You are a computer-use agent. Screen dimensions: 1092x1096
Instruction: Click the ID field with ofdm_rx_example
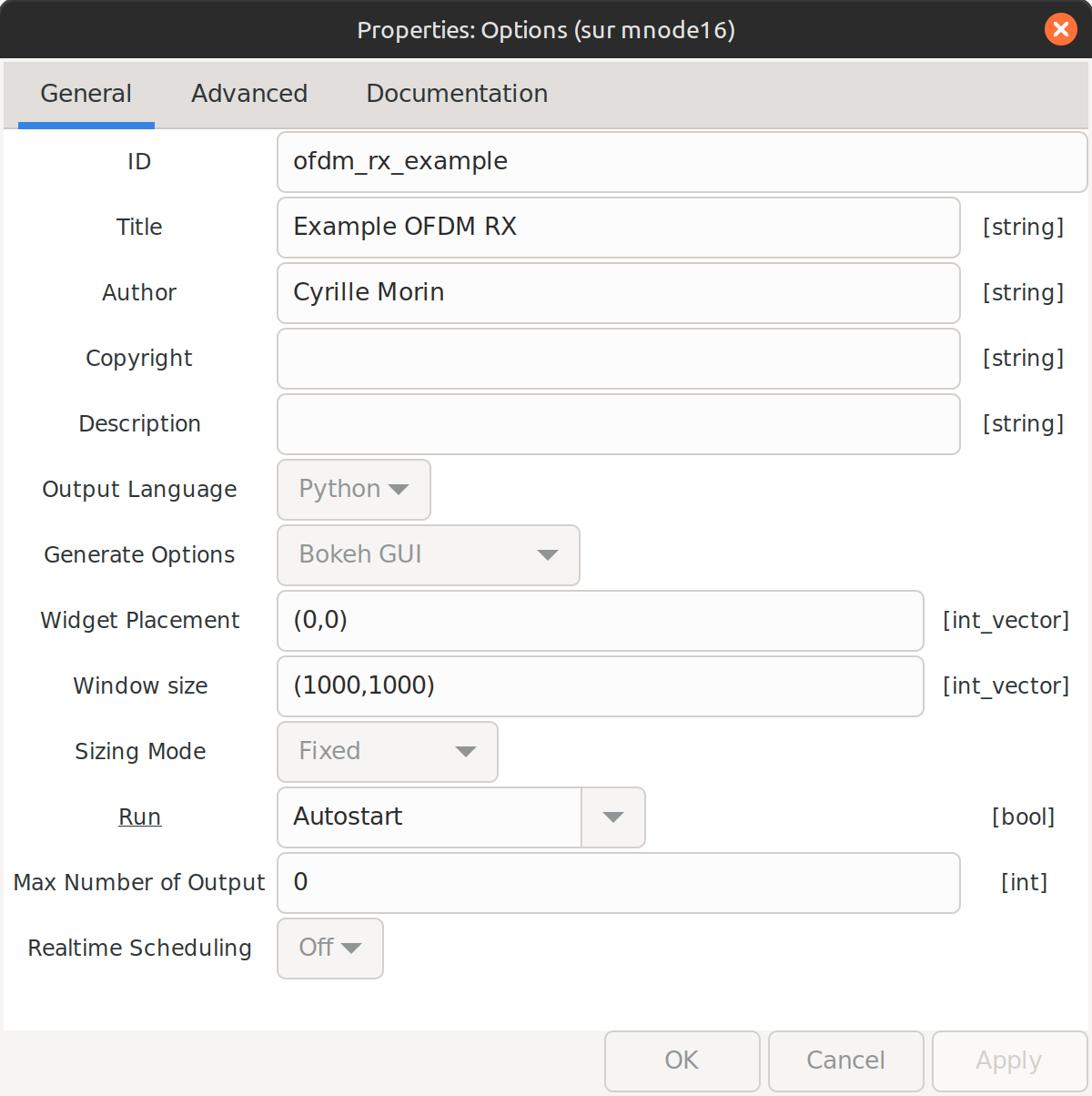pyautogui.click(x=681, y=162)
